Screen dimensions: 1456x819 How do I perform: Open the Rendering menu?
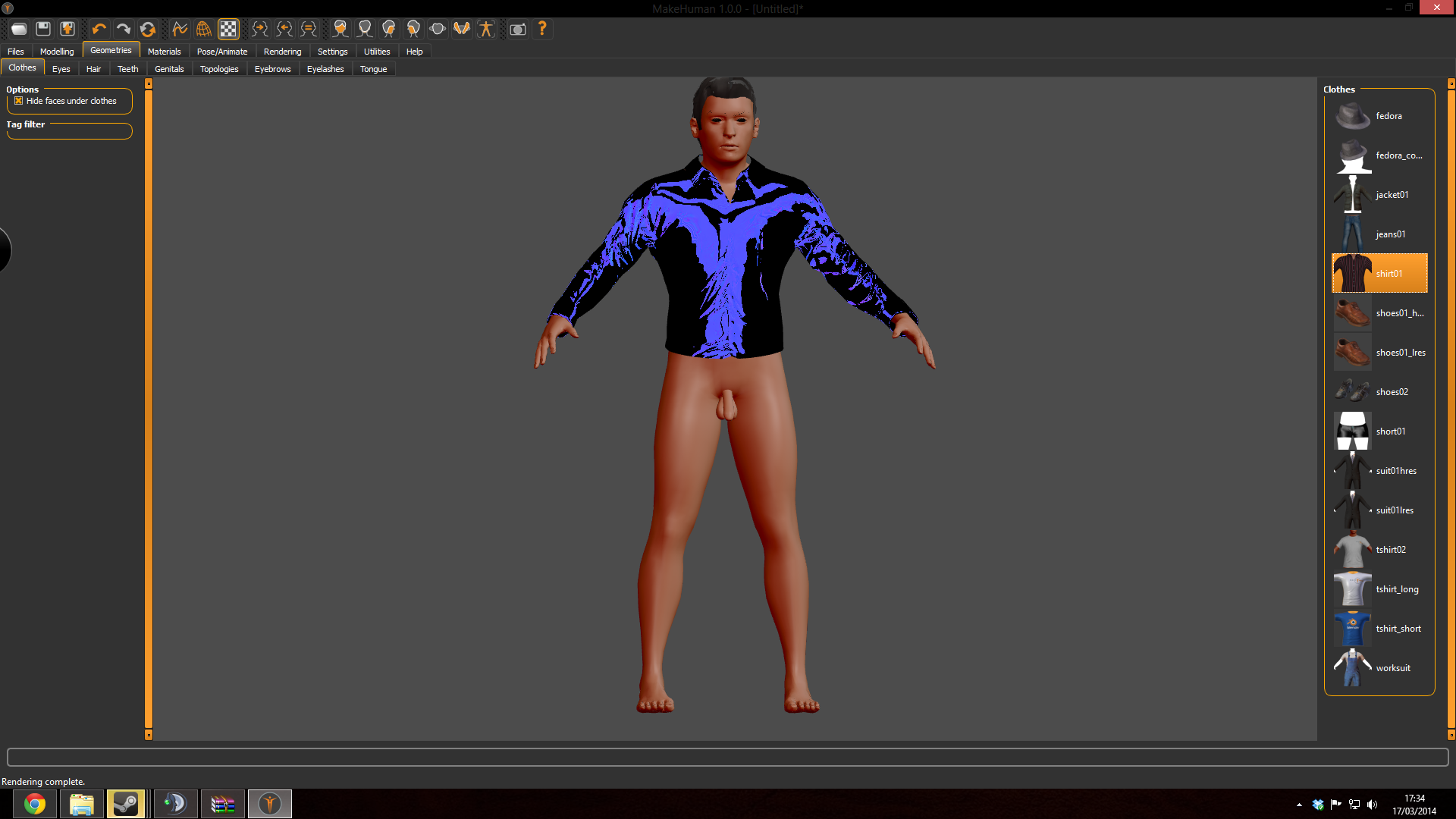(282, 50)
